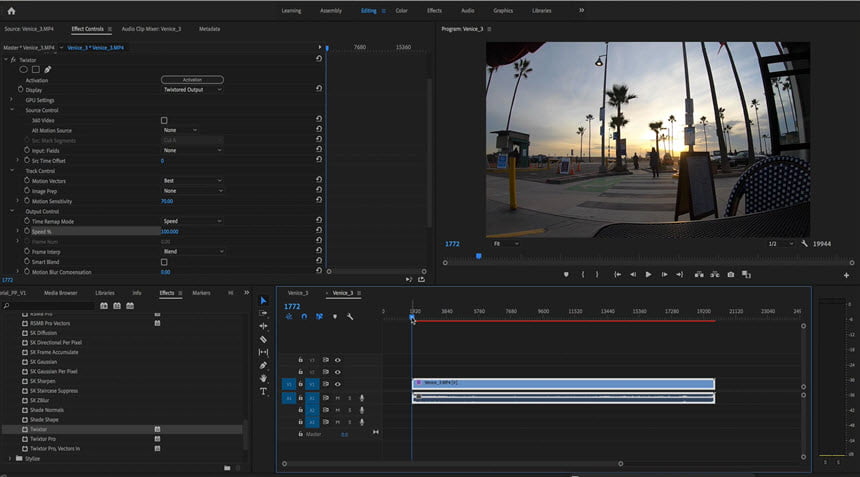Open the Motion Vectors Best dropdown
Viewport: 860px width, 477px height.
pos(192,180)
